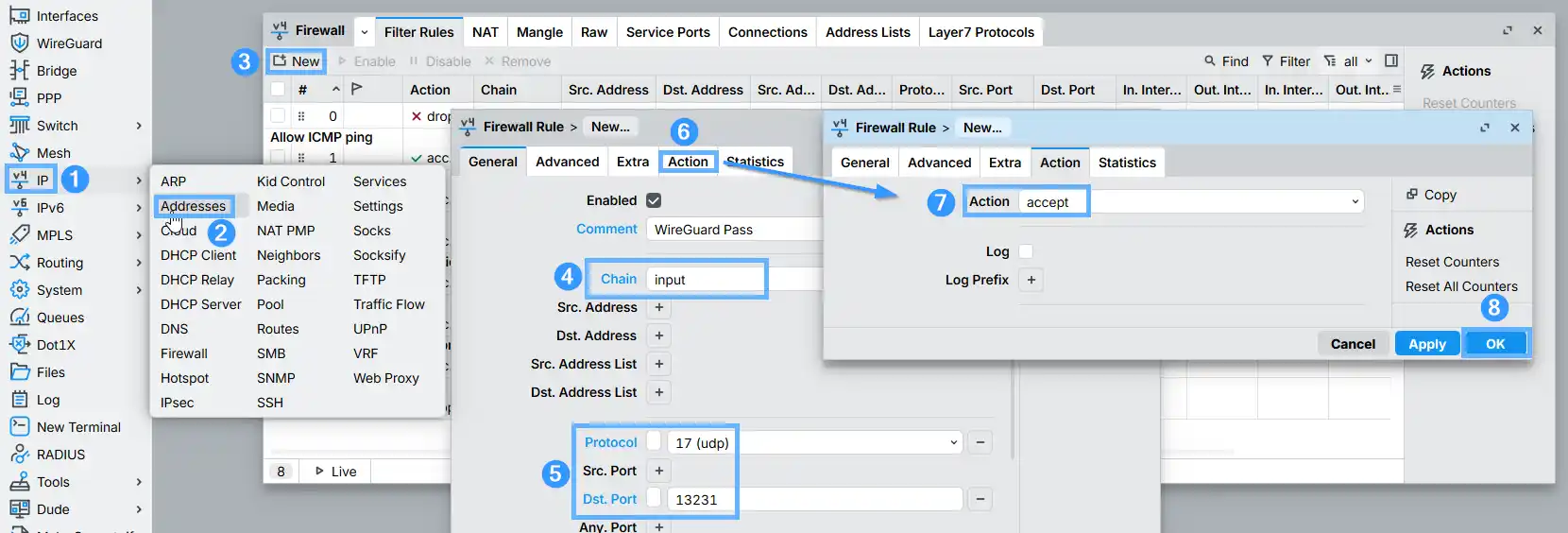Check the row 0 selection box
Image resolution: width=1568 pixels, height=533 pixels.
point(278,116)
